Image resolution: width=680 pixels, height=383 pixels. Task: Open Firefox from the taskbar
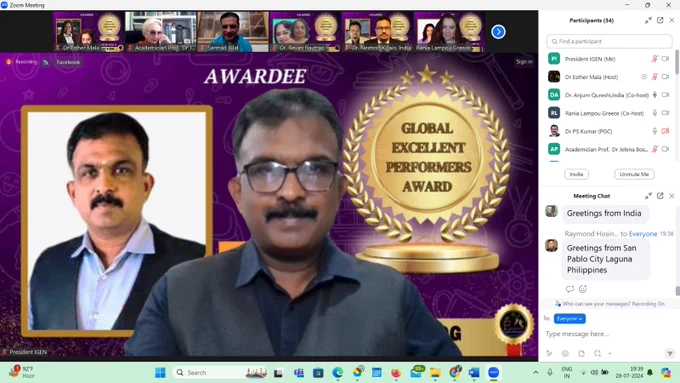click(396, 373)
